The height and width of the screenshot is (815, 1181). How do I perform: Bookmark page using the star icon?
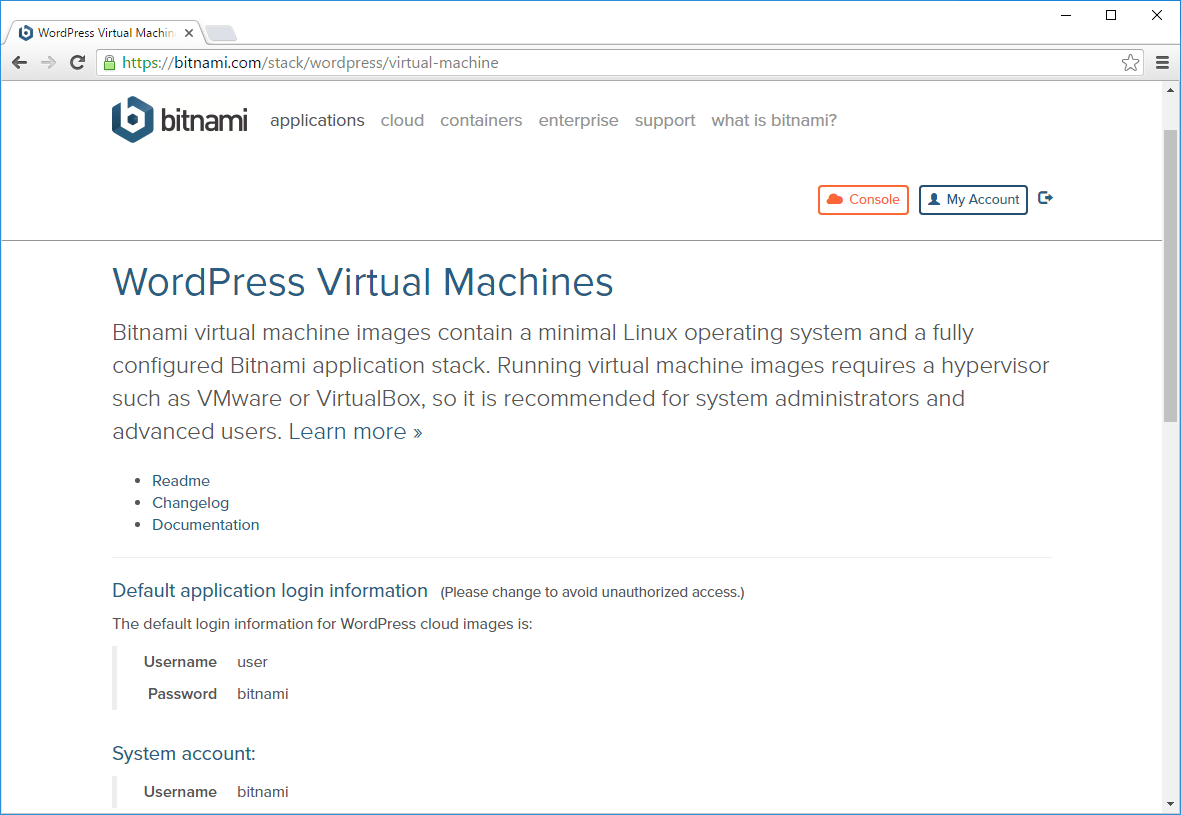[1130, 63]
